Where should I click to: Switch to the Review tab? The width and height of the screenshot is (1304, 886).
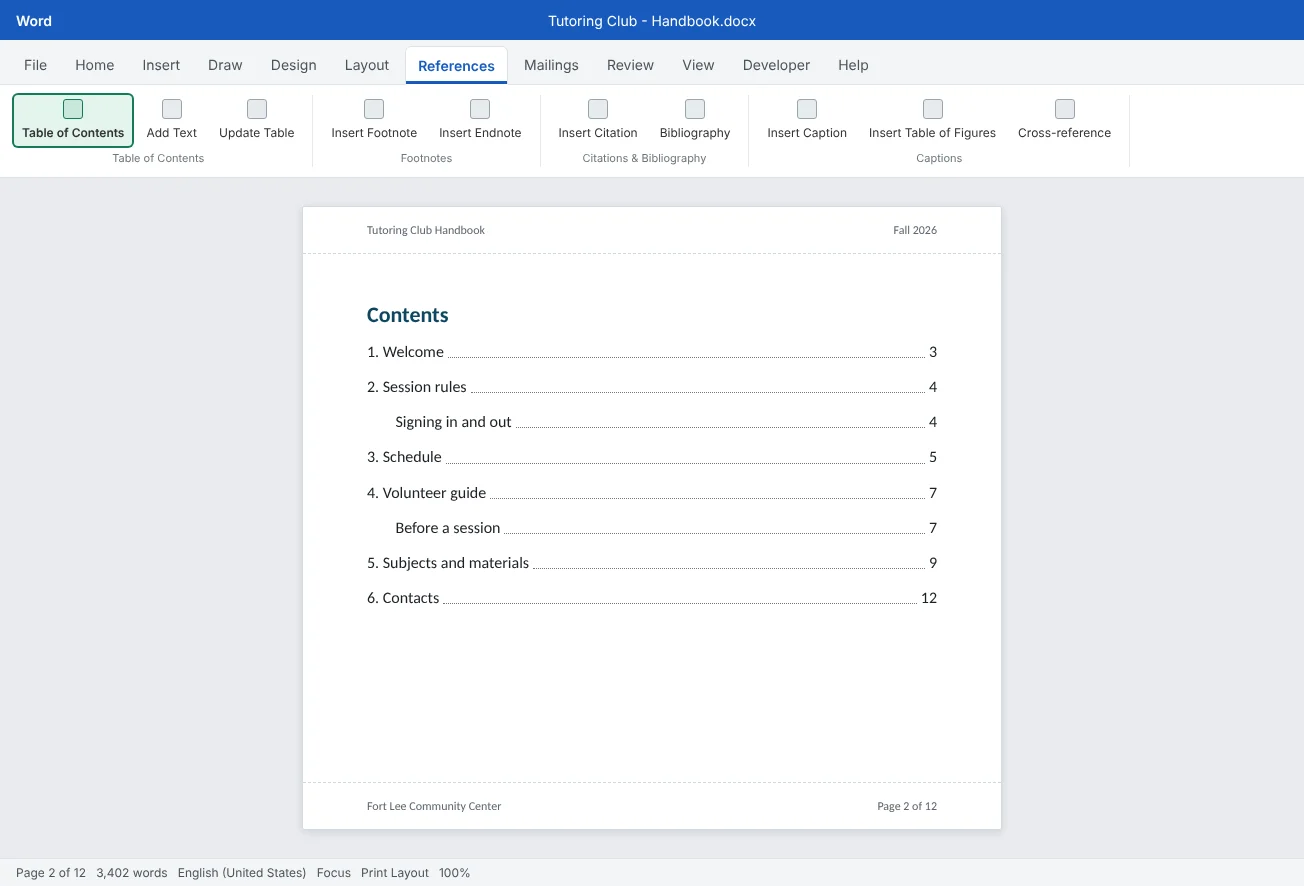tap(630, 65)
